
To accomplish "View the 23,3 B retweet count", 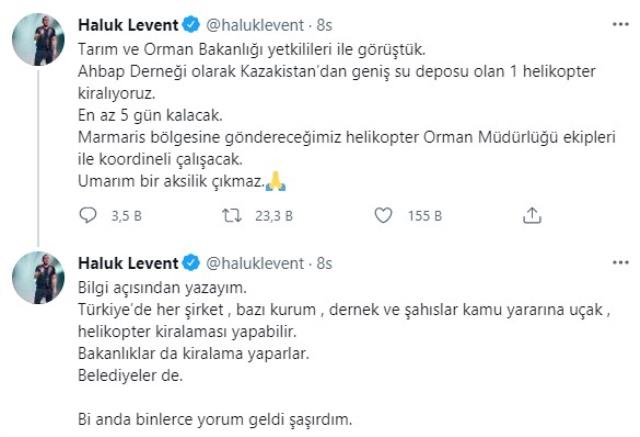I will [x=270, y=214].
